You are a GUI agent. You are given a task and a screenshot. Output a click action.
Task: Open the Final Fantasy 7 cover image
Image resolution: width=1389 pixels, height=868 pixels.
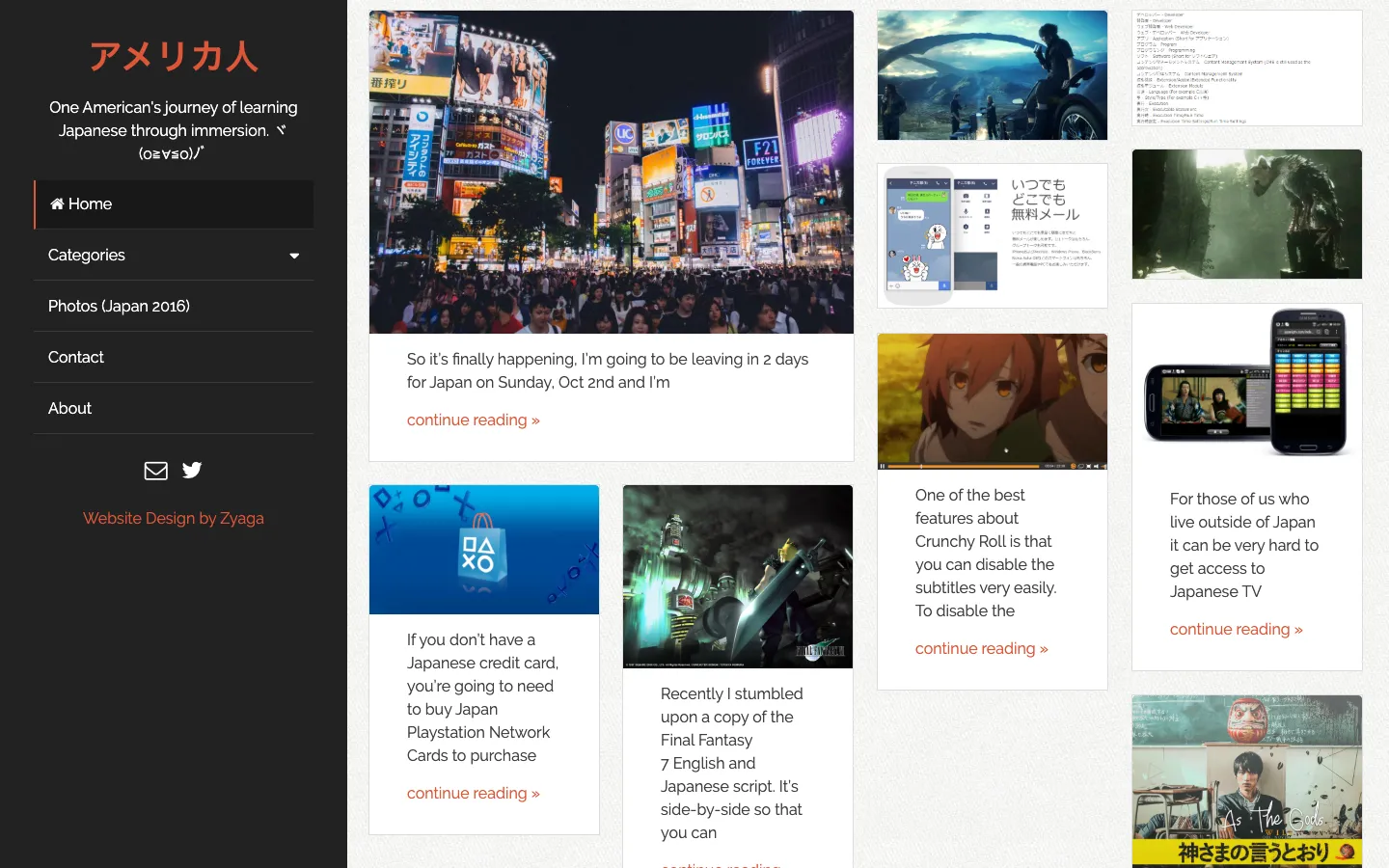pos(738,577)
